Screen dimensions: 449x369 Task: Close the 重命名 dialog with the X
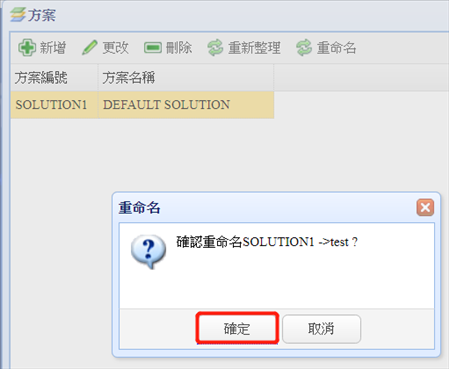[x=425, y=207]
